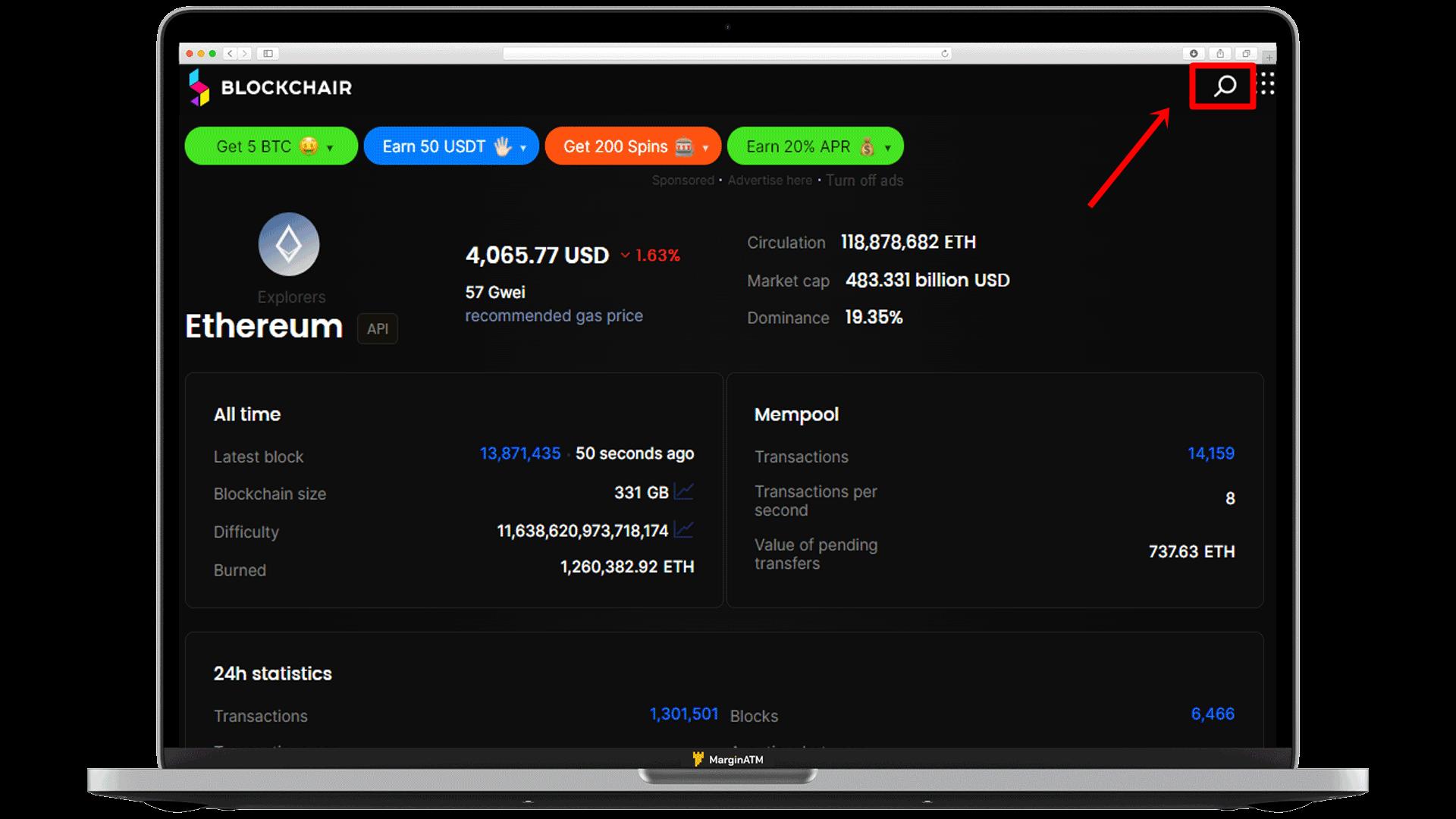Click the Sponsored label
Viewport: 1456px width, 819px height.
click(x=683, y=180)
